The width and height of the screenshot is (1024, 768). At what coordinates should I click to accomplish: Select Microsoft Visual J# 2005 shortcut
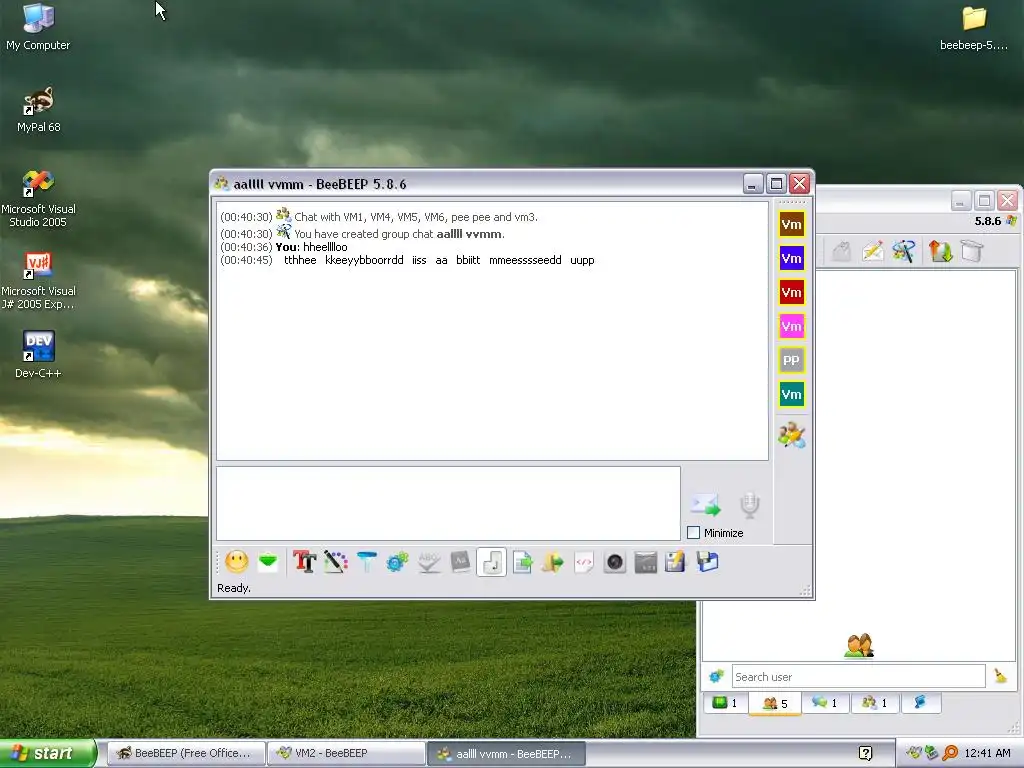[38, 281]
